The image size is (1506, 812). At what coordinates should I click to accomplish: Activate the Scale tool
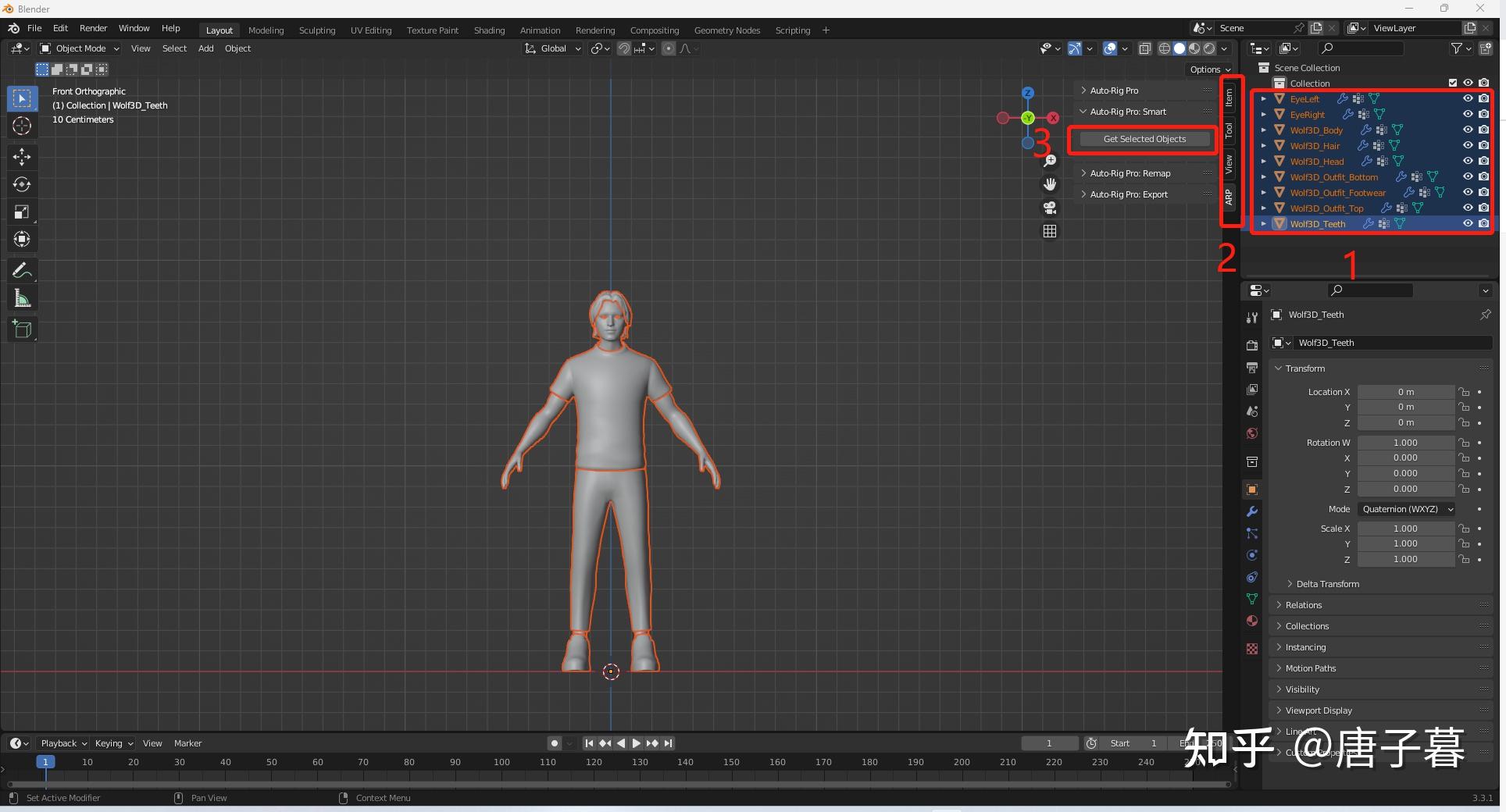tap(22, 212)
